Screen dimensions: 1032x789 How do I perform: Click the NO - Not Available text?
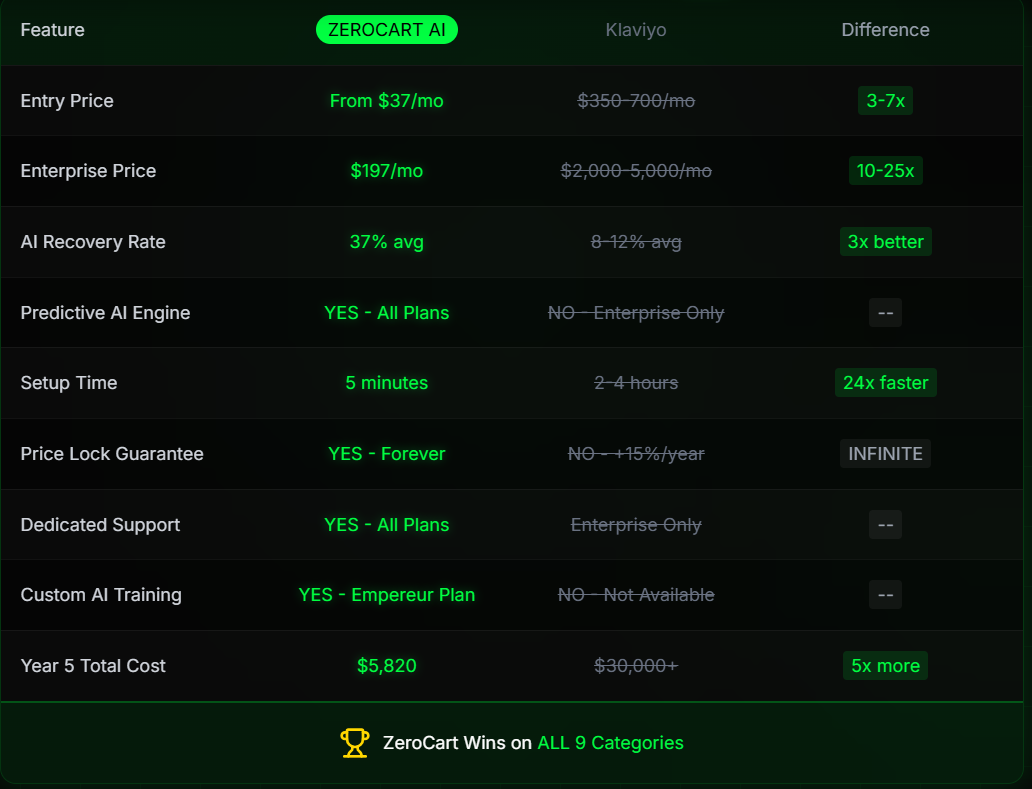636,595
